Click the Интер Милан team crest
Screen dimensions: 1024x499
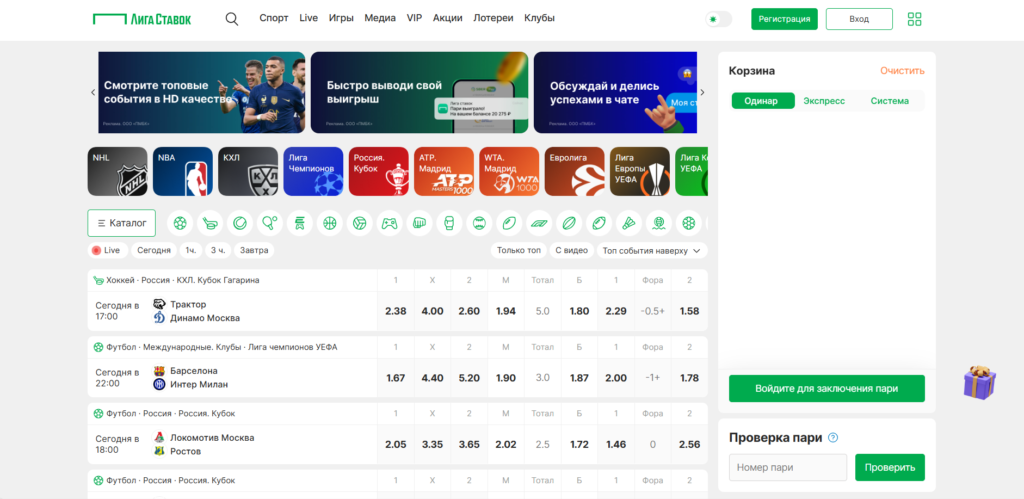pyautogui.click(x=159, y=384)
